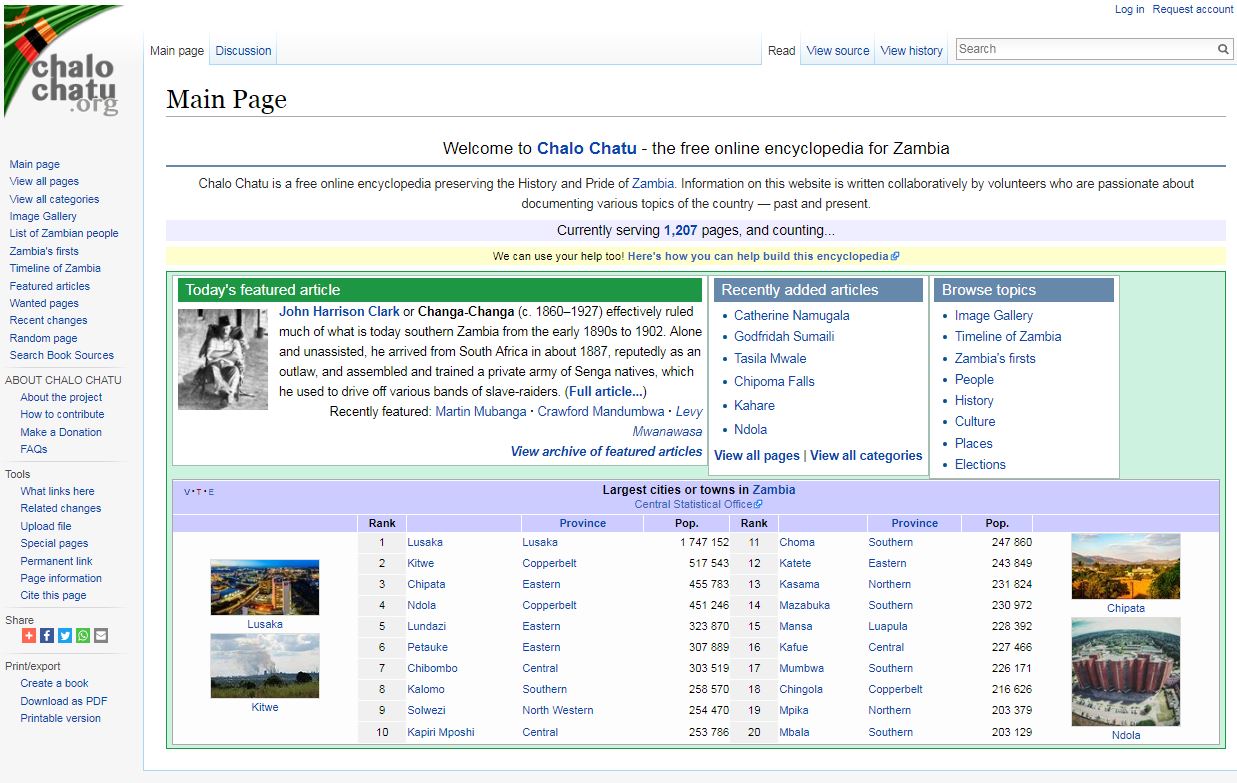The width and height of the screenshot is (1237, 783).
Task: Select the Main page tab at top
Action: 177,51
